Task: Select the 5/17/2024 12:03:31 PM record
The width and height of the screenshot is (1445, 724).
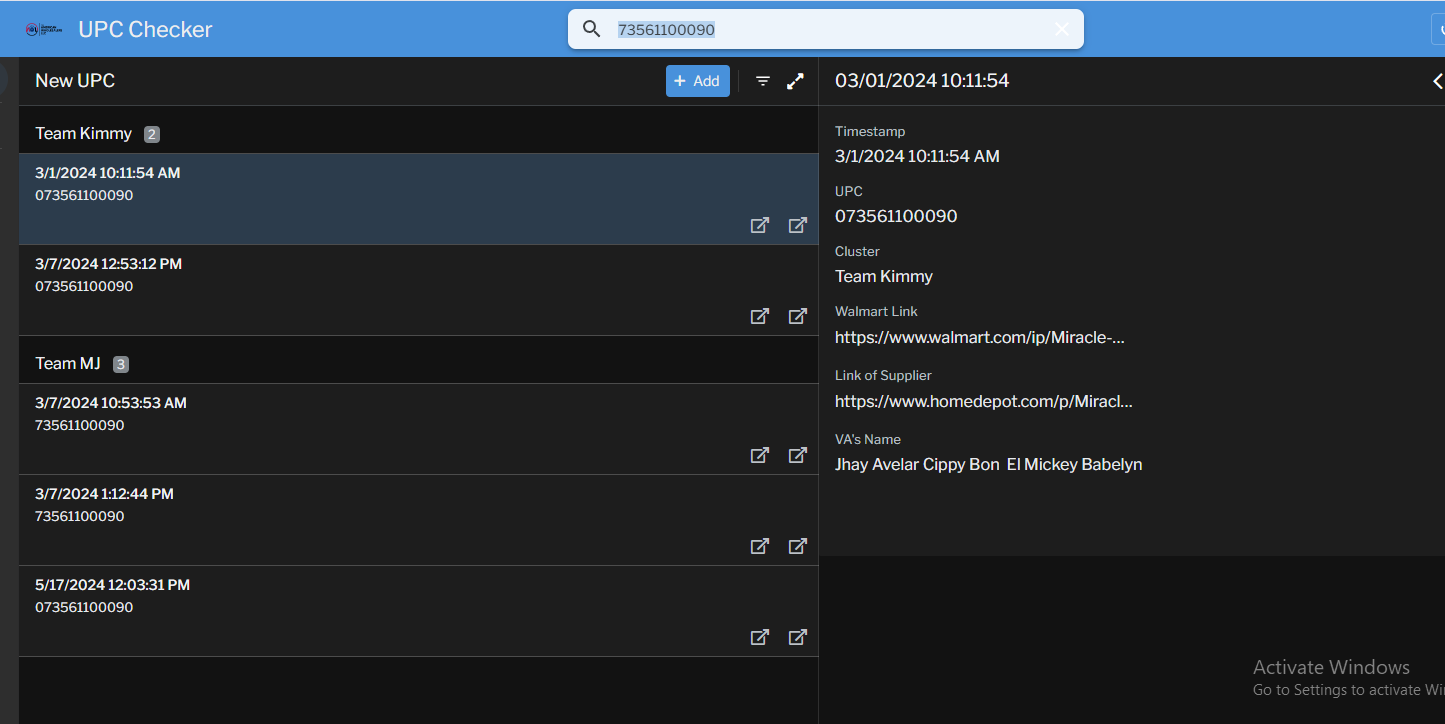Action: click(x=418, y=611)
